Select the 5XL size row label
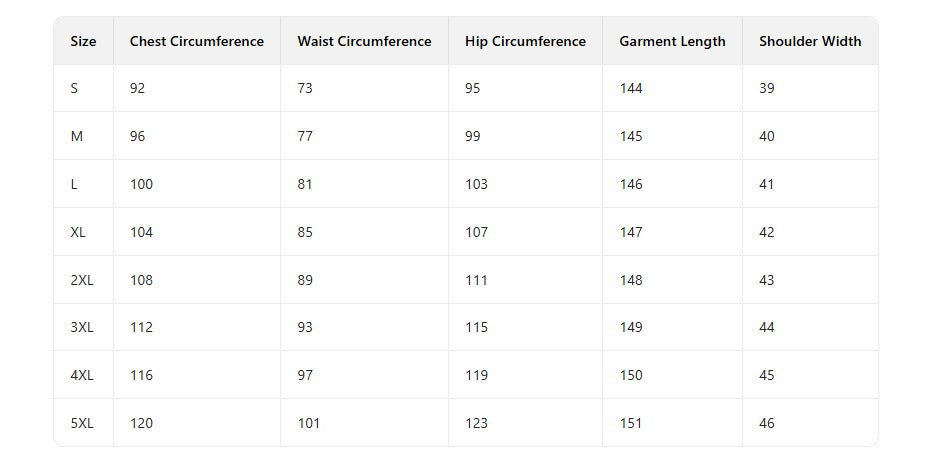The image size is (931, 452). [x=82, y=423]
